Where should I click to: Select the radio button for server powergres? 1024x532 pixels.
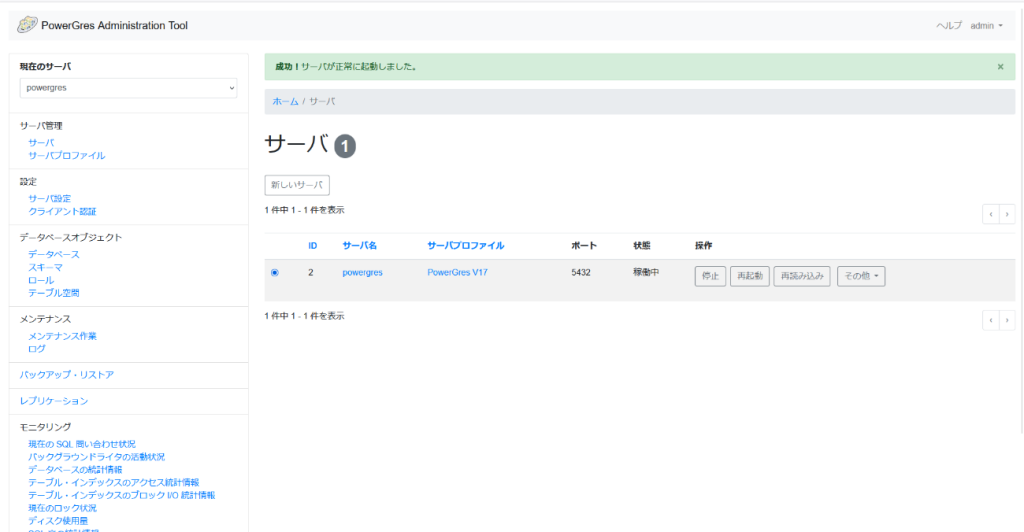click(x=274, y=273)
